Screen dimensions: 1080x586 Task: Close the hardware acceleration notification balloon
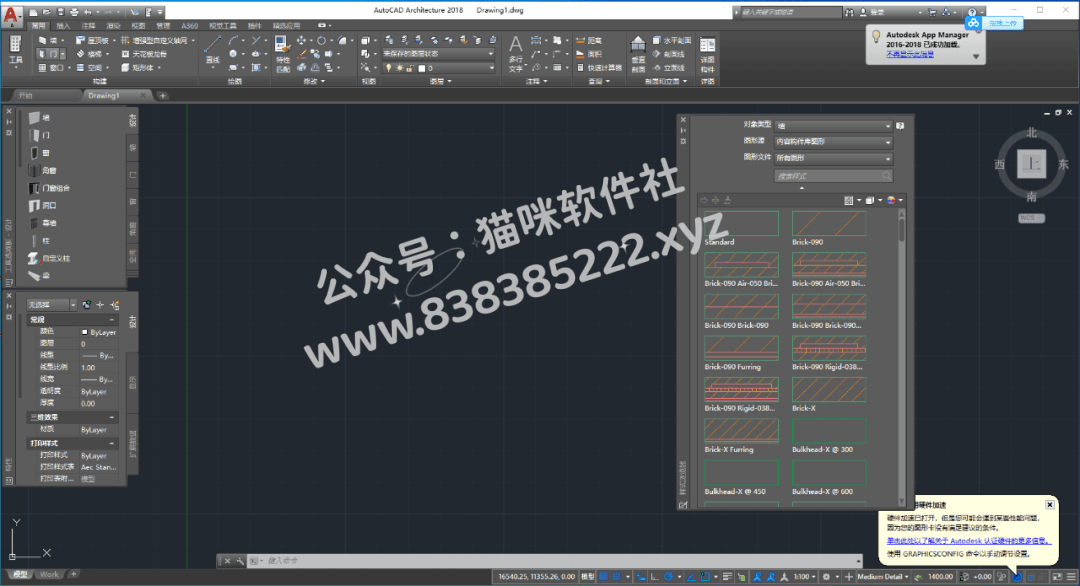click(x=1050, y=505)
